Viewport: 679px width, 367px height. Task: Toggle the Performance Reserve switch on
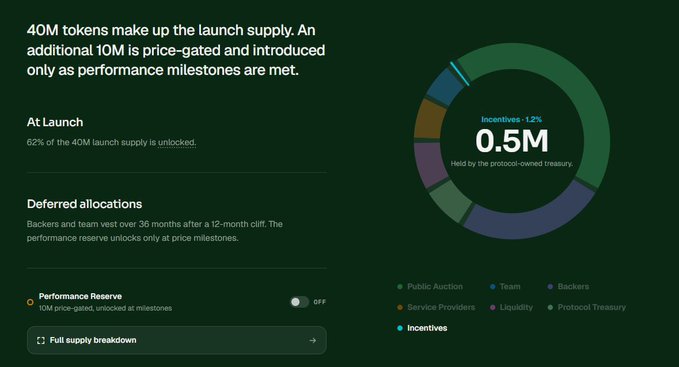pos(300,302)
